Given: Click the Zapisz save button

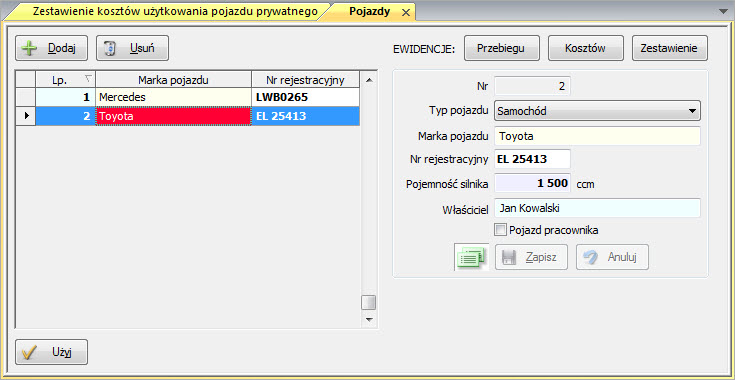Looking at the screenshot, I should point(532,257).
